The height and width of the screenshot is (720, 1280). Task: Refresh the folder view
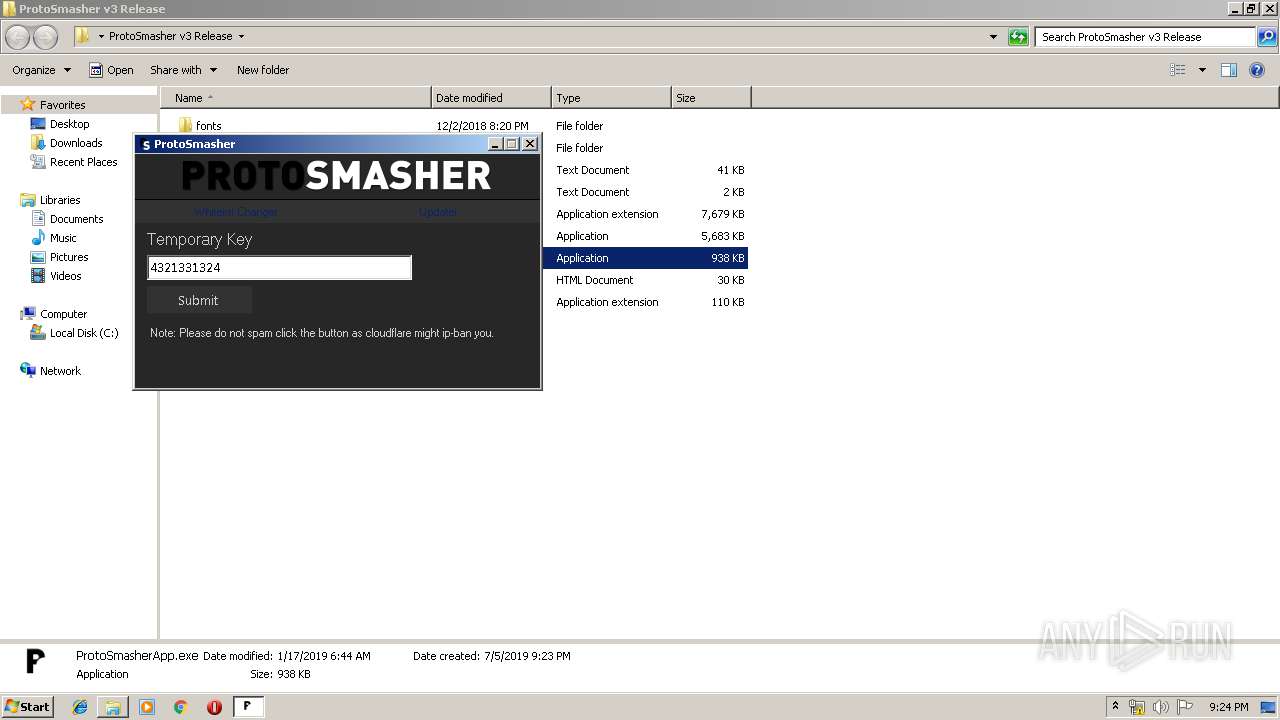(1018, 37)
